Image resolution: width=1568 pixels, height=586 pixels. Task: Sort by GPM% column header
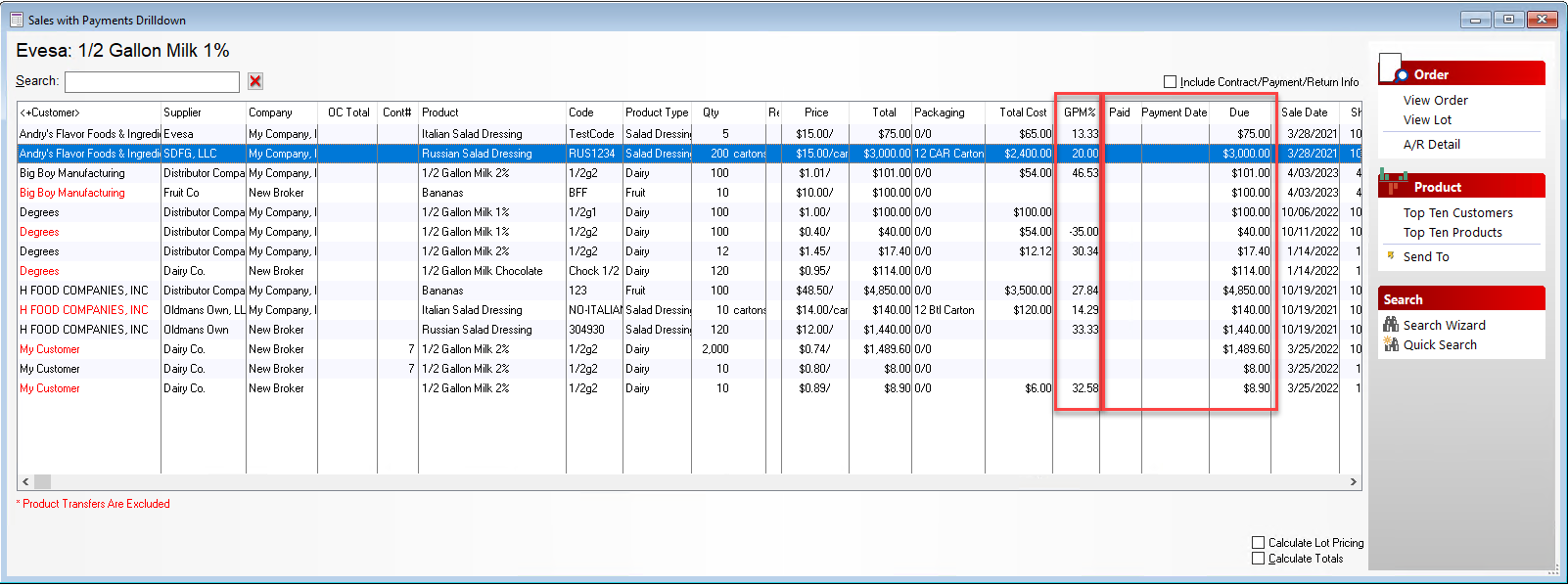[x=1077, y=113]
